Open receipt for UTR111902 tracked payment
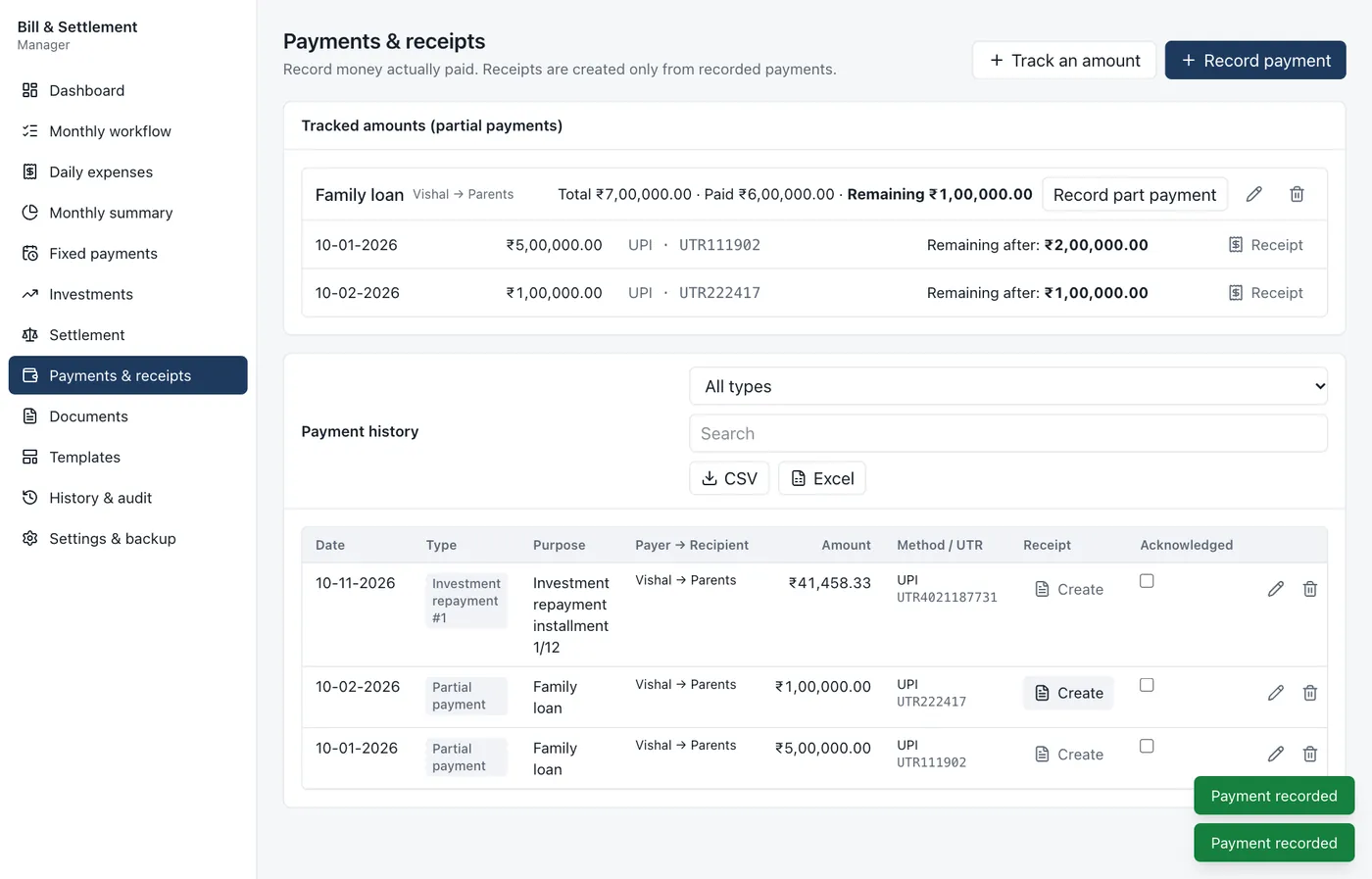This screenshot has width=1372, height=879. coord(1265,245)
